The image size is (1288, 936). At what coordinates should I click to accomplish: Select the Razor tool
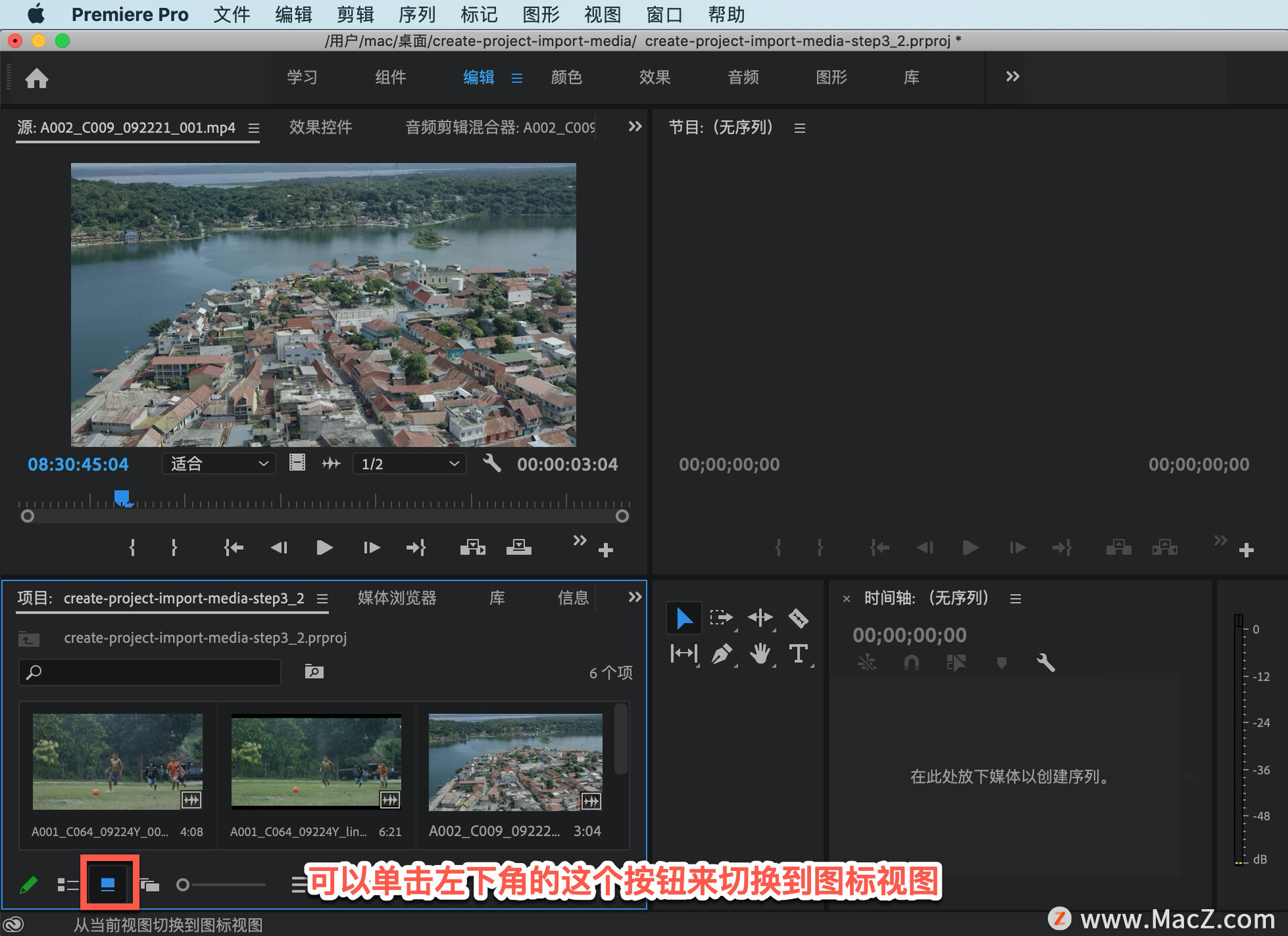click(798, 618)
